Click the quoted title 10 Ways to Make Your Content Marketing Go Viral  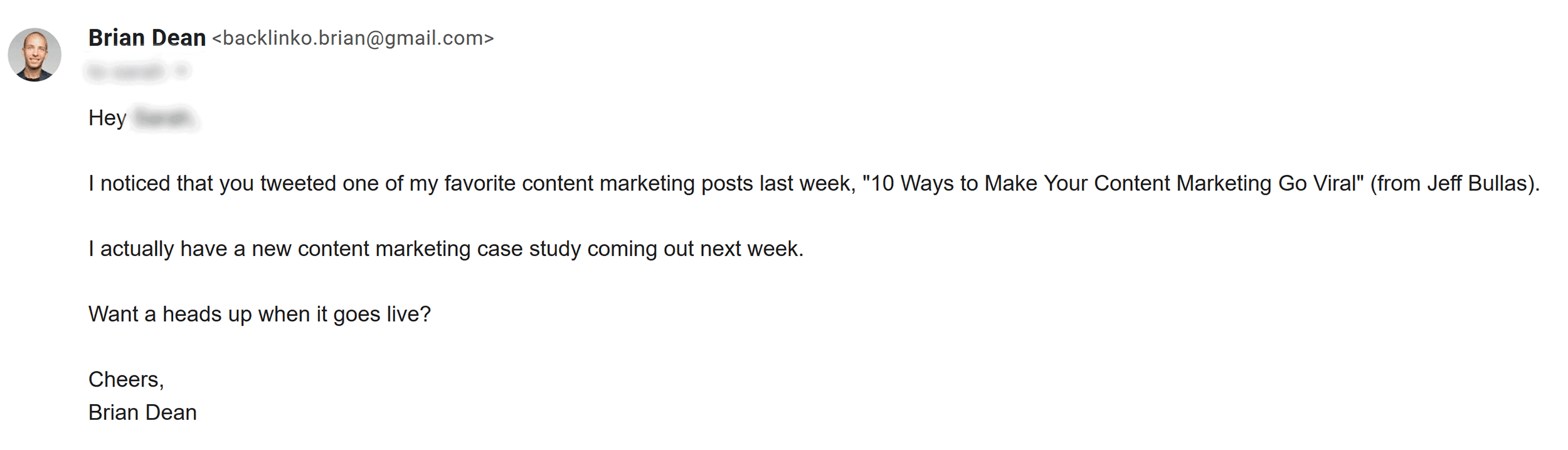point(1113,183)
